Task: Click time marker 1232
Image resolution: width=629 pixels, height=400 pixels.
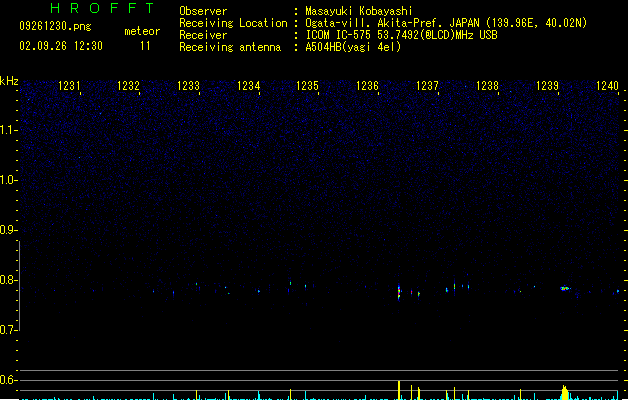Action: pos(128,86)
